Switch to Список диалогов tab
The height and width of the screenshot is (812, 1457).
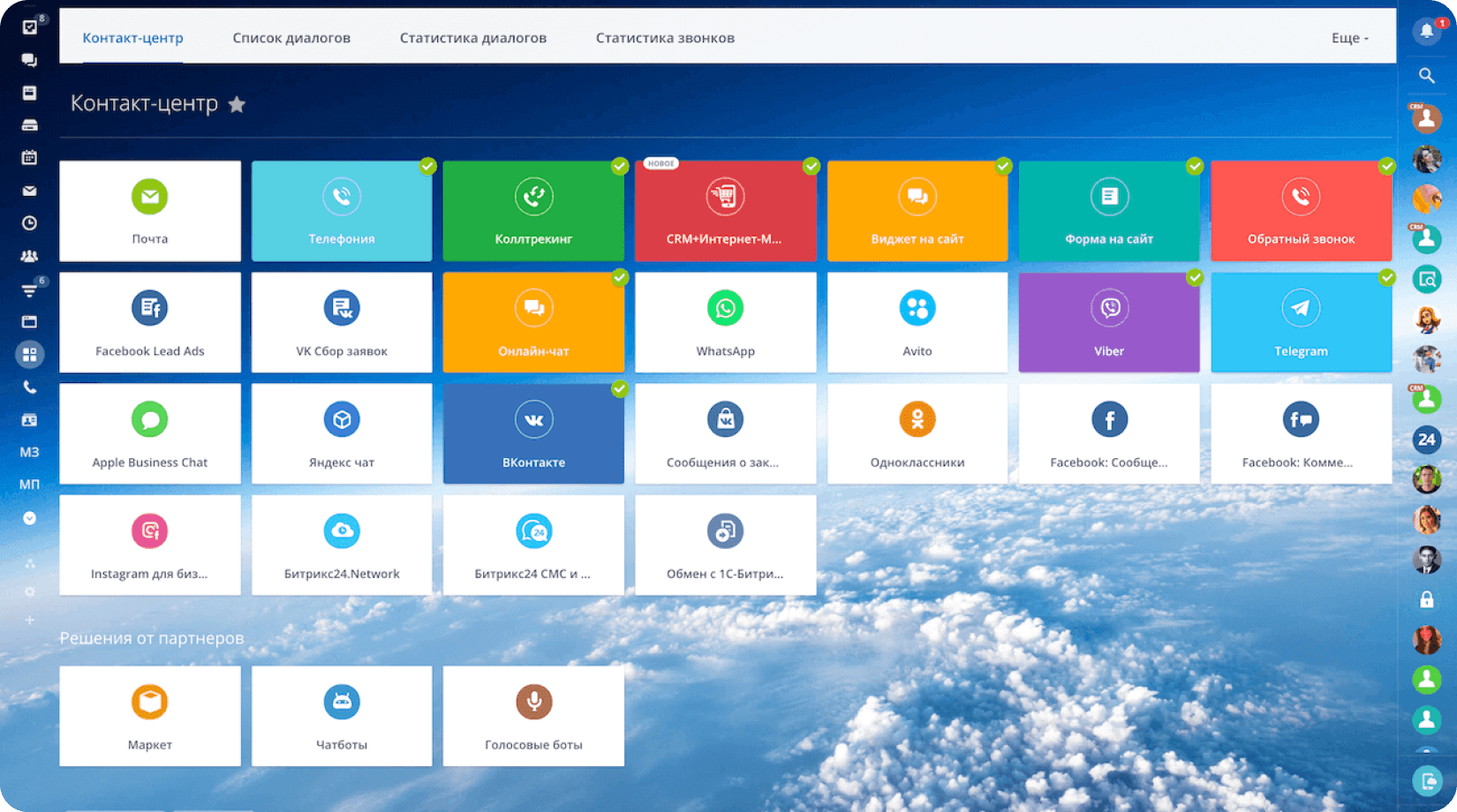(x=291, y=38)
